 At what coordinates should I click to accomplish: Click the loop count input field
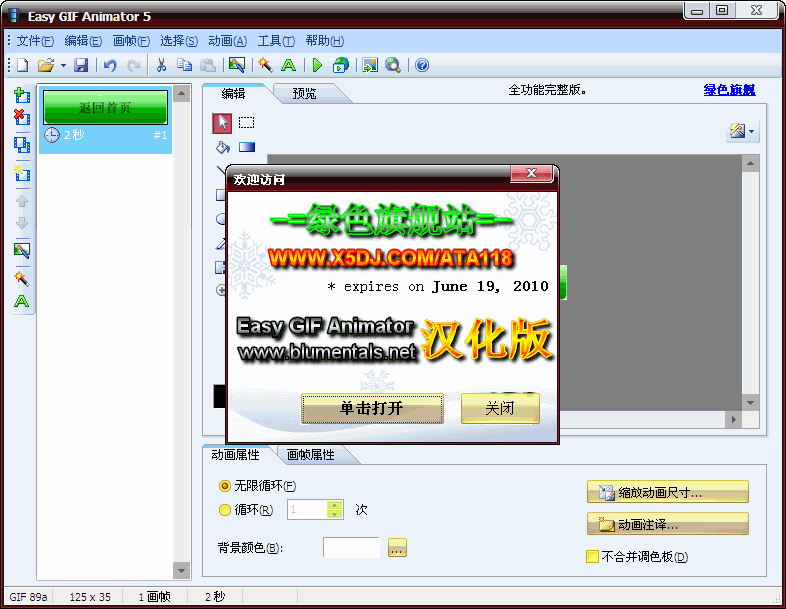click(307, 510)
